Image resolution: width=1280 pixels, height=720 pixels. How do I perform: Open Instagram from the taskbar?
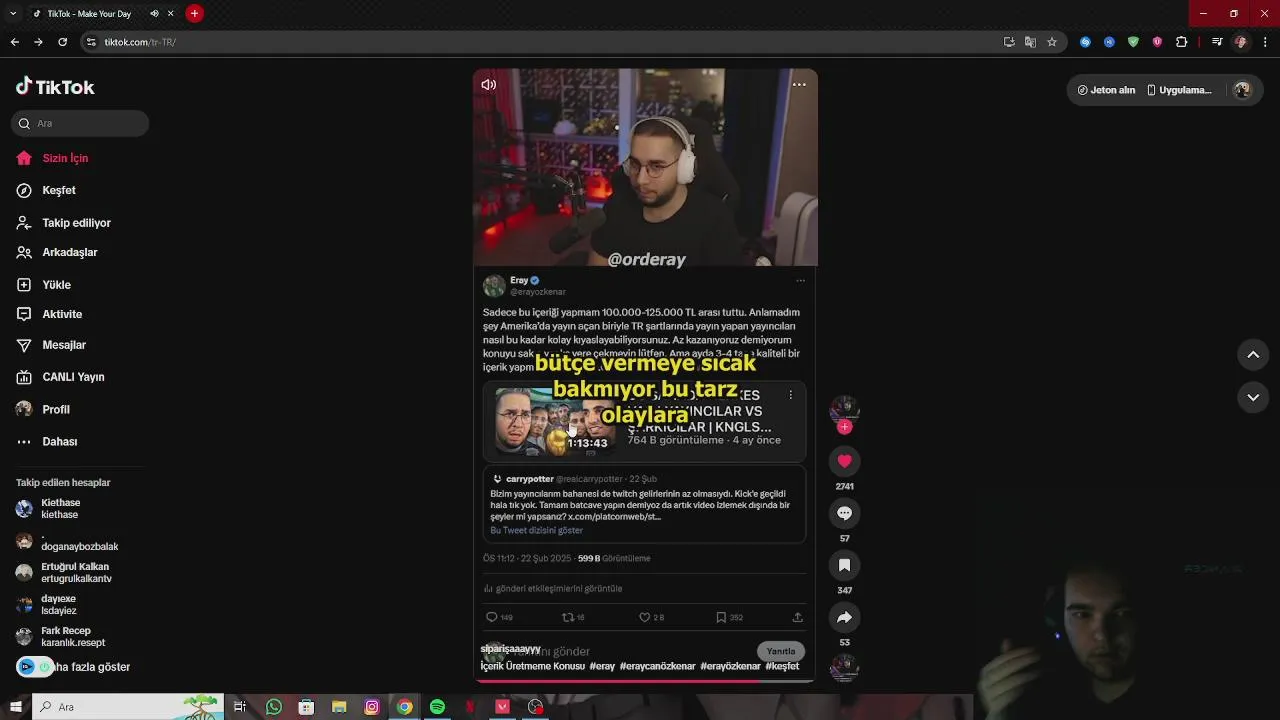click(x=372, y=707)
